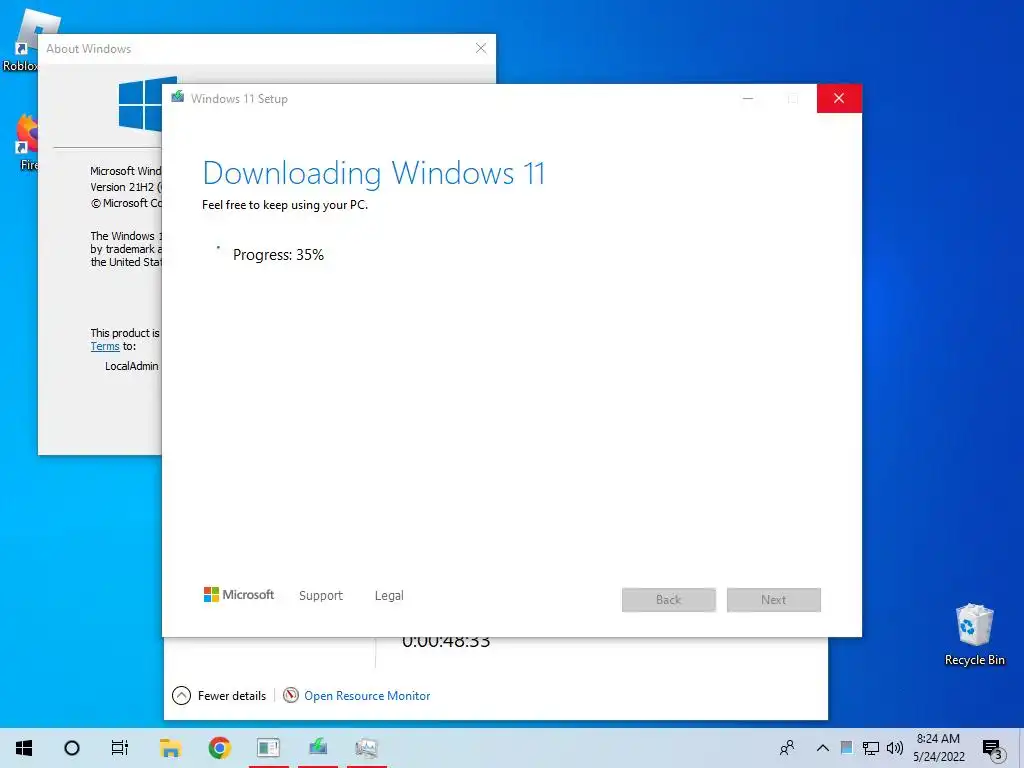The width and height of the screenshot is (1024, 768).
Task: Open File Explorer from taskbar
Action: [x=170, y=748]
